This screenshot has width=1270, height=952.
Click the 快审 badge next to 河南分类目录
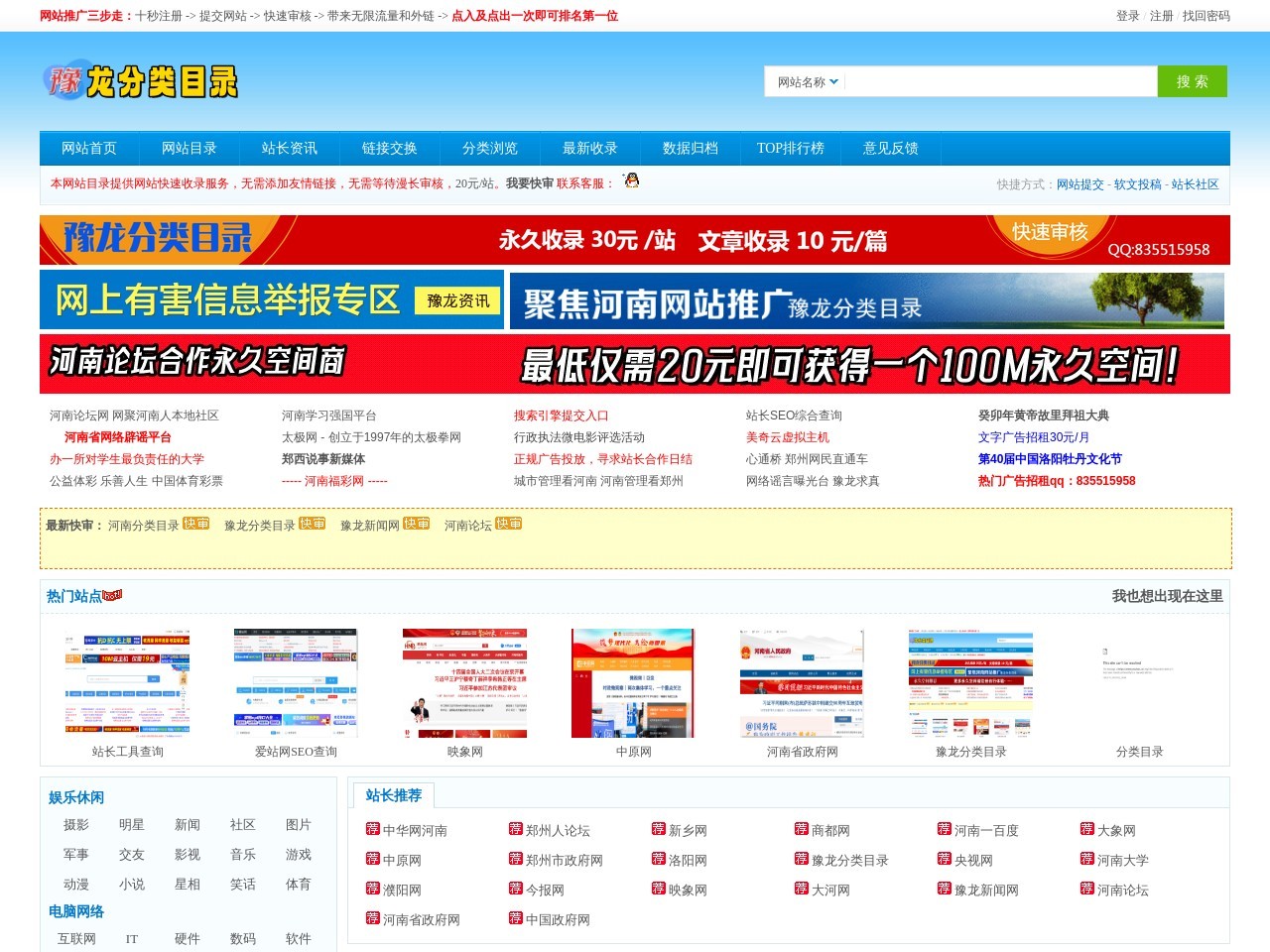195,524
